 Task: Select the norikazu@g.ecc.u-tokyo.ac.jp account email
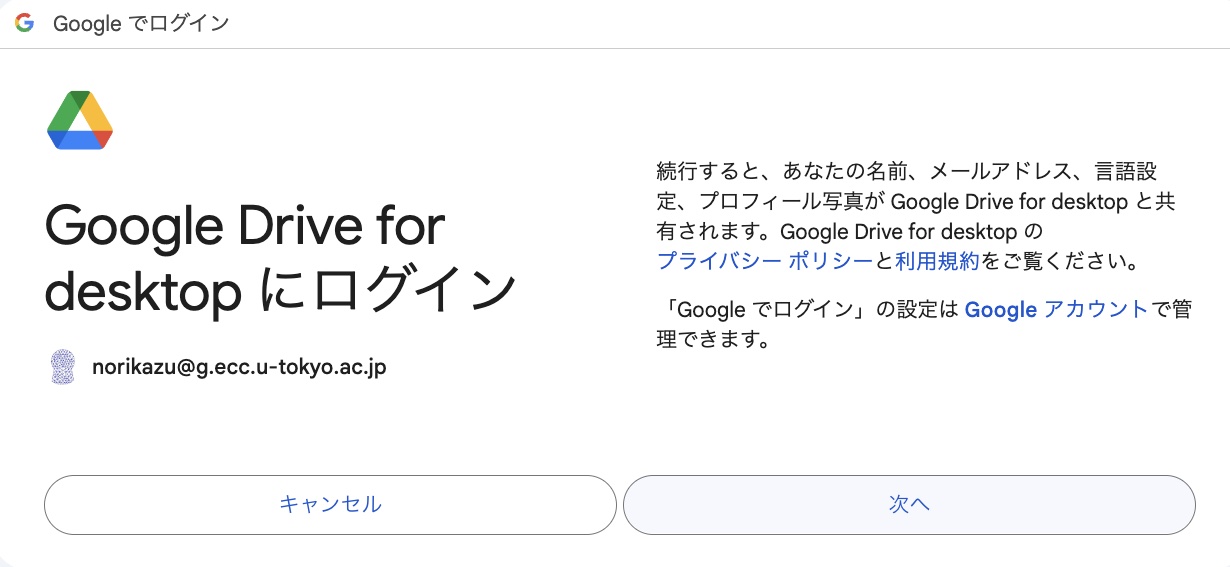click(239, 367)
